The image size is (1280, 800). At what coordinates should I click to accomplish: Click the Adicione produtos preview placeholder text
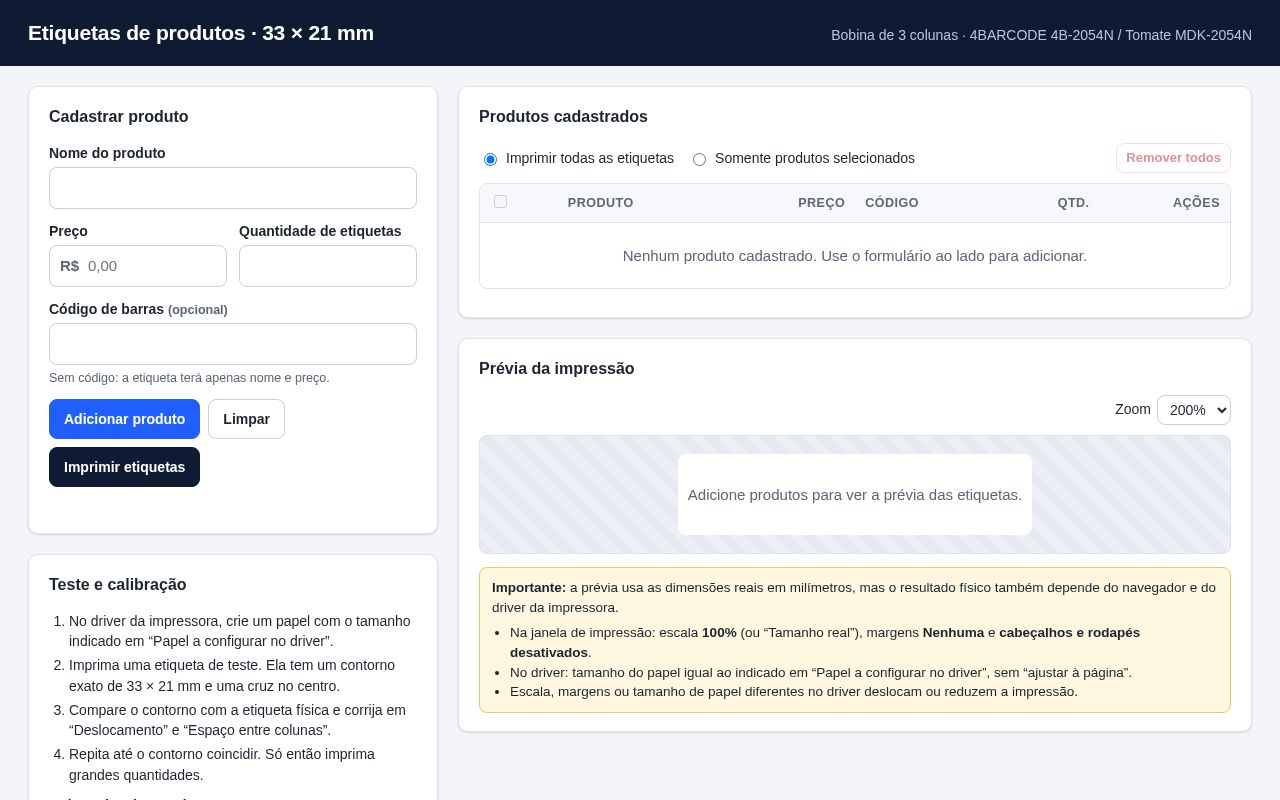(855, 495)
